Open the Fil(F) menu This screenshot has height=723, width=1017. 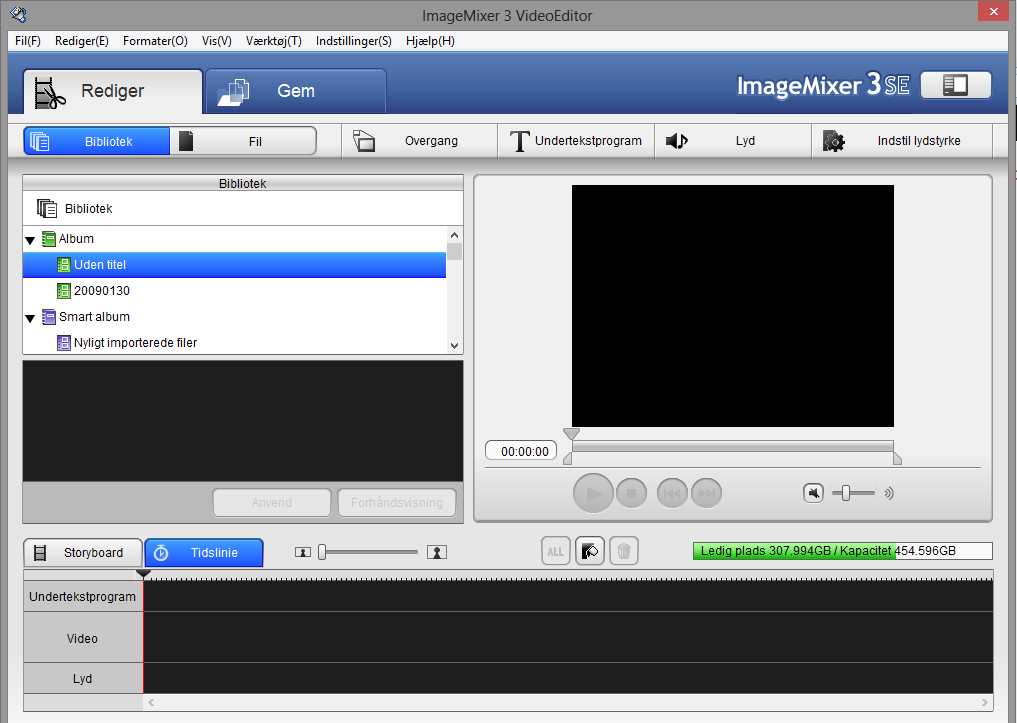pos(28,41)
